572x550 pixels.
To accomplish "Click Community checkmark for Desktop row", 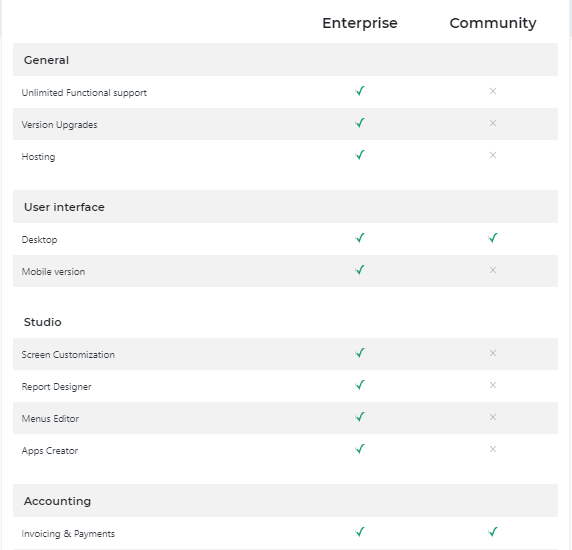I will (x=492, y=238).
